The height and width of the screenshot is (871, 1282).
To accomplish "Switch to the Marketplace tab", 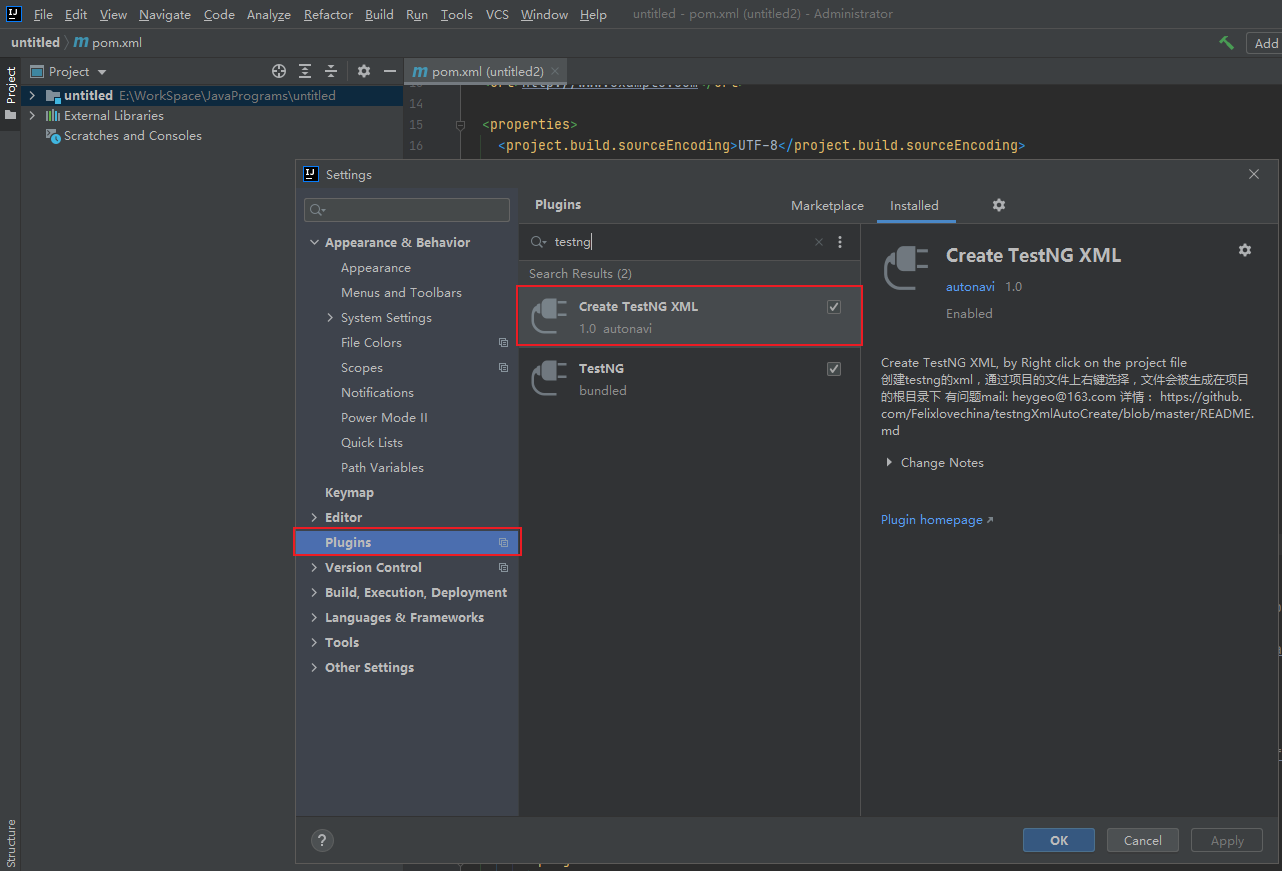I will pyautogui.click(x=827, y=205).
